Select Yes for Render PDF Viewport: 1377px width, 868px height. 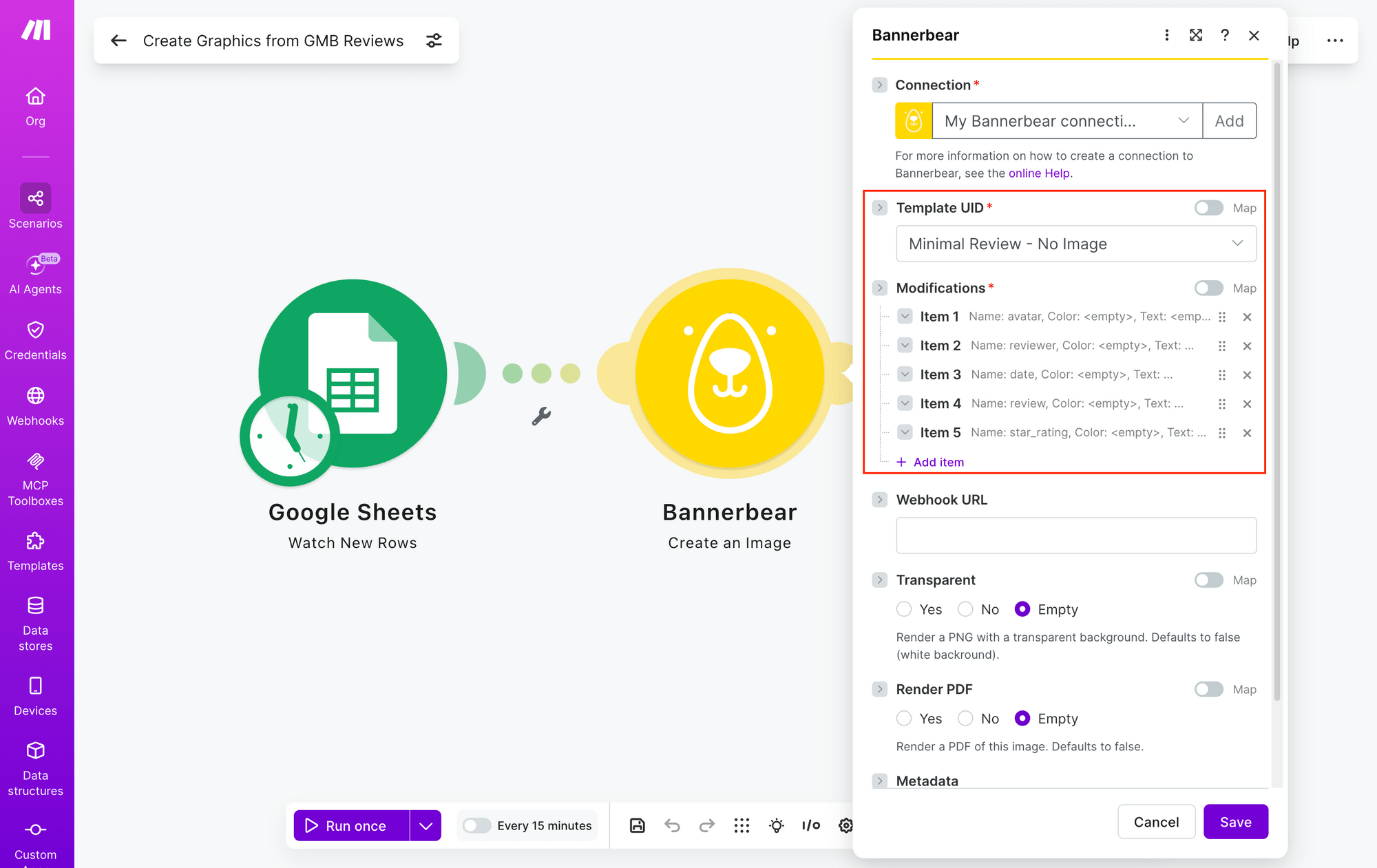coord(904,719)
